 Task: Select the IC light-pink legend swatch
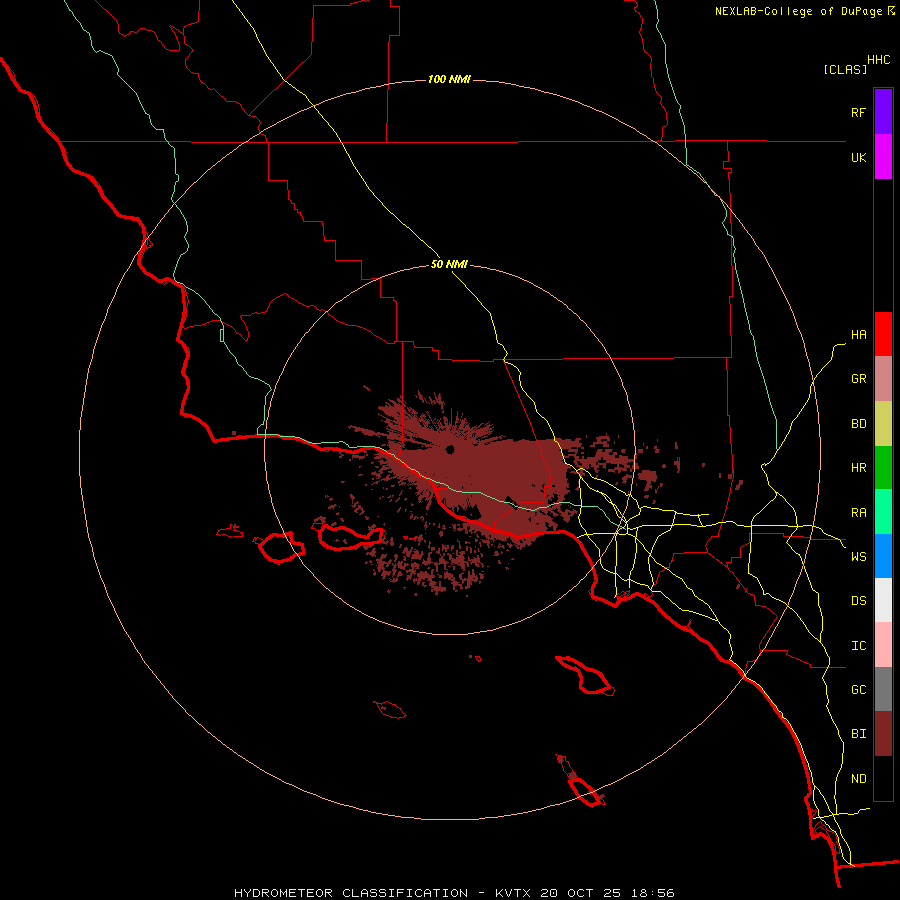pos(883,645)
